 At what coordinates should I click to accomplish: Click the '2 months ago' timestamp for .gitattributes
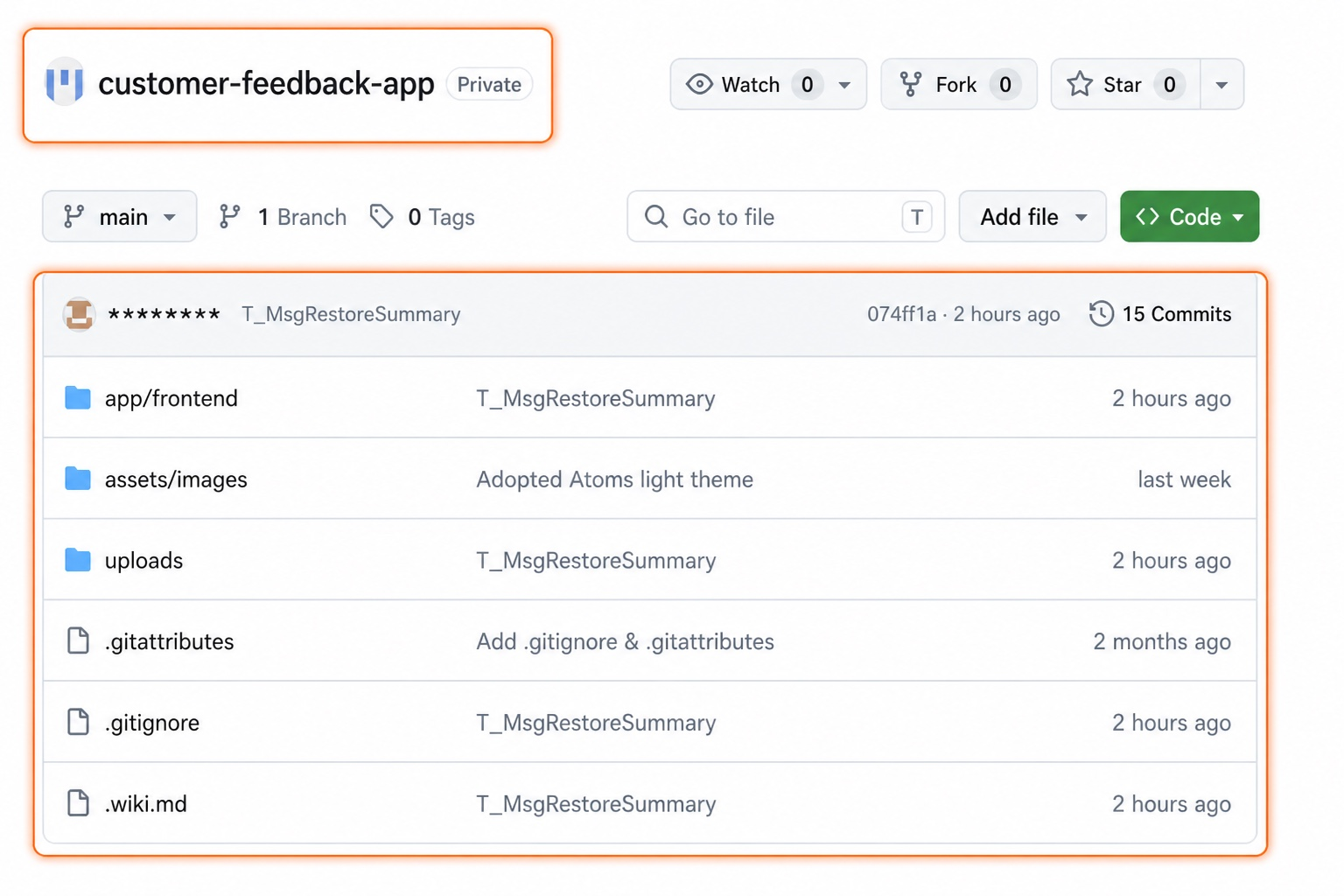[x=1162, y=641]
